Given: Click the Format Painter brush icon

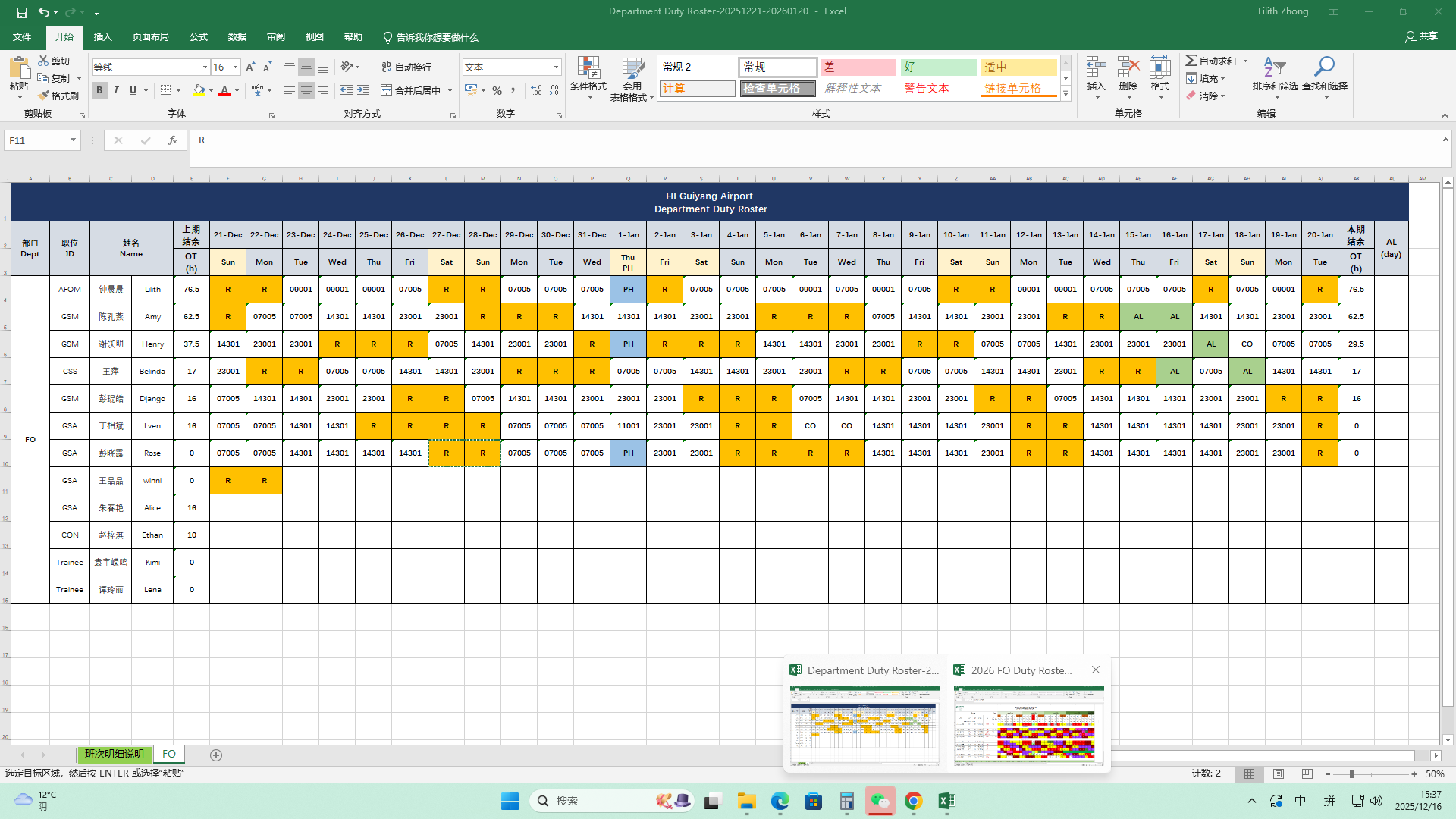Looking at the screenshot, I should click(44, 96).
